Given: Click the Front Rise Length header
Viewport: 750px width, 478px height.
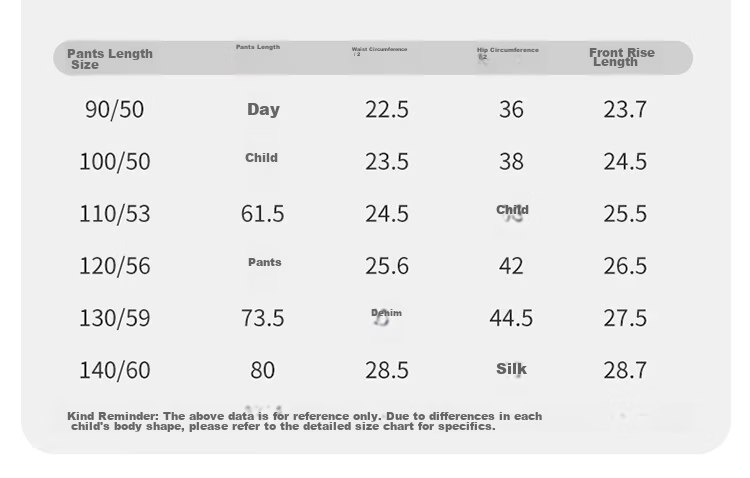Looking at the screenshot, I should [622, 57].
